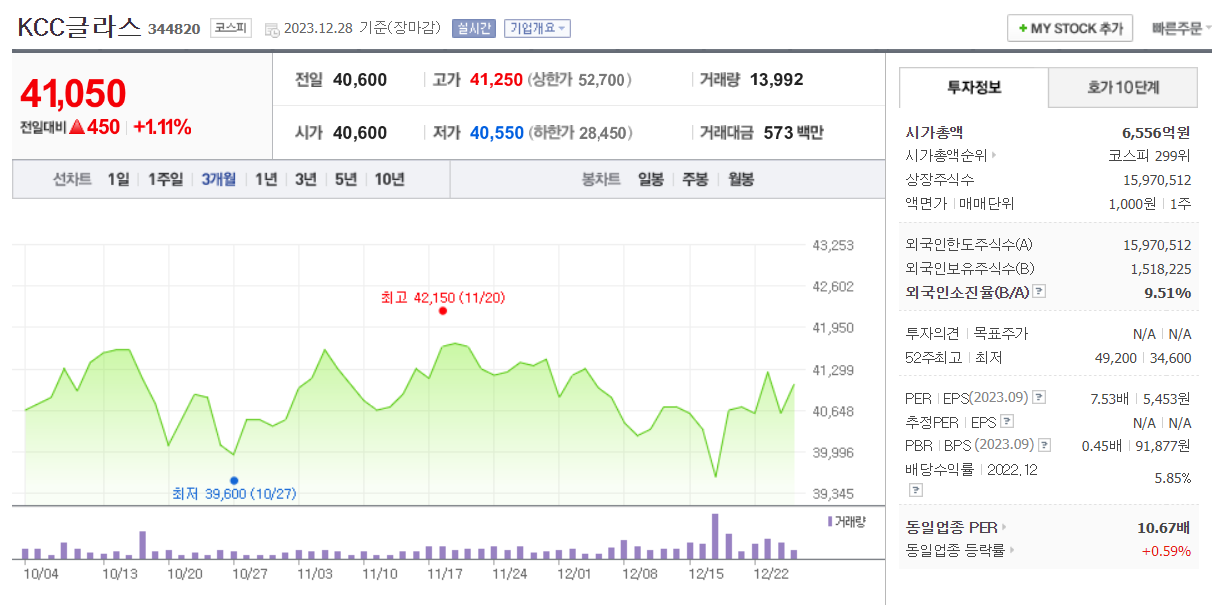The image size is (1223, 605).
Task: Select the 5년 line chart period
Action: [345, 179]
